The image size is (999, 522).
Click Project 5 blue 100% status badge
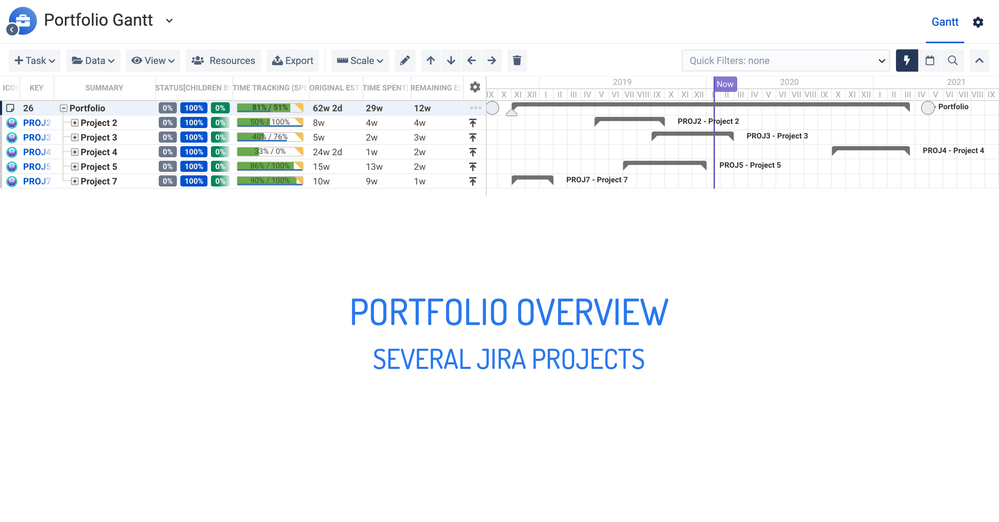point(194,166)
